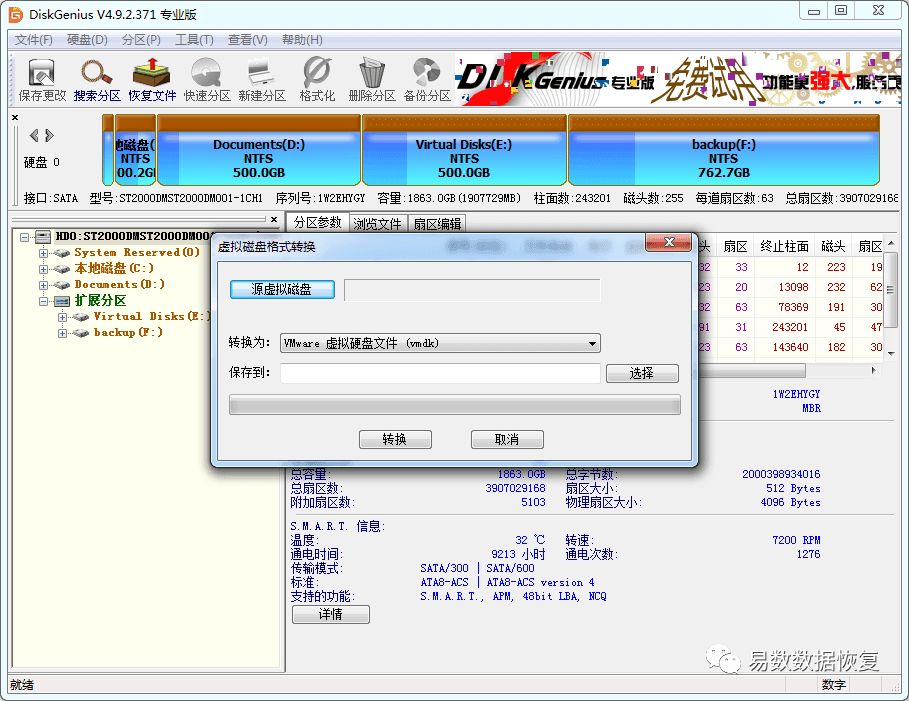
Task: Select the 扩展分区 tree item
Action: pyautogui.click(x=100, y=300)
